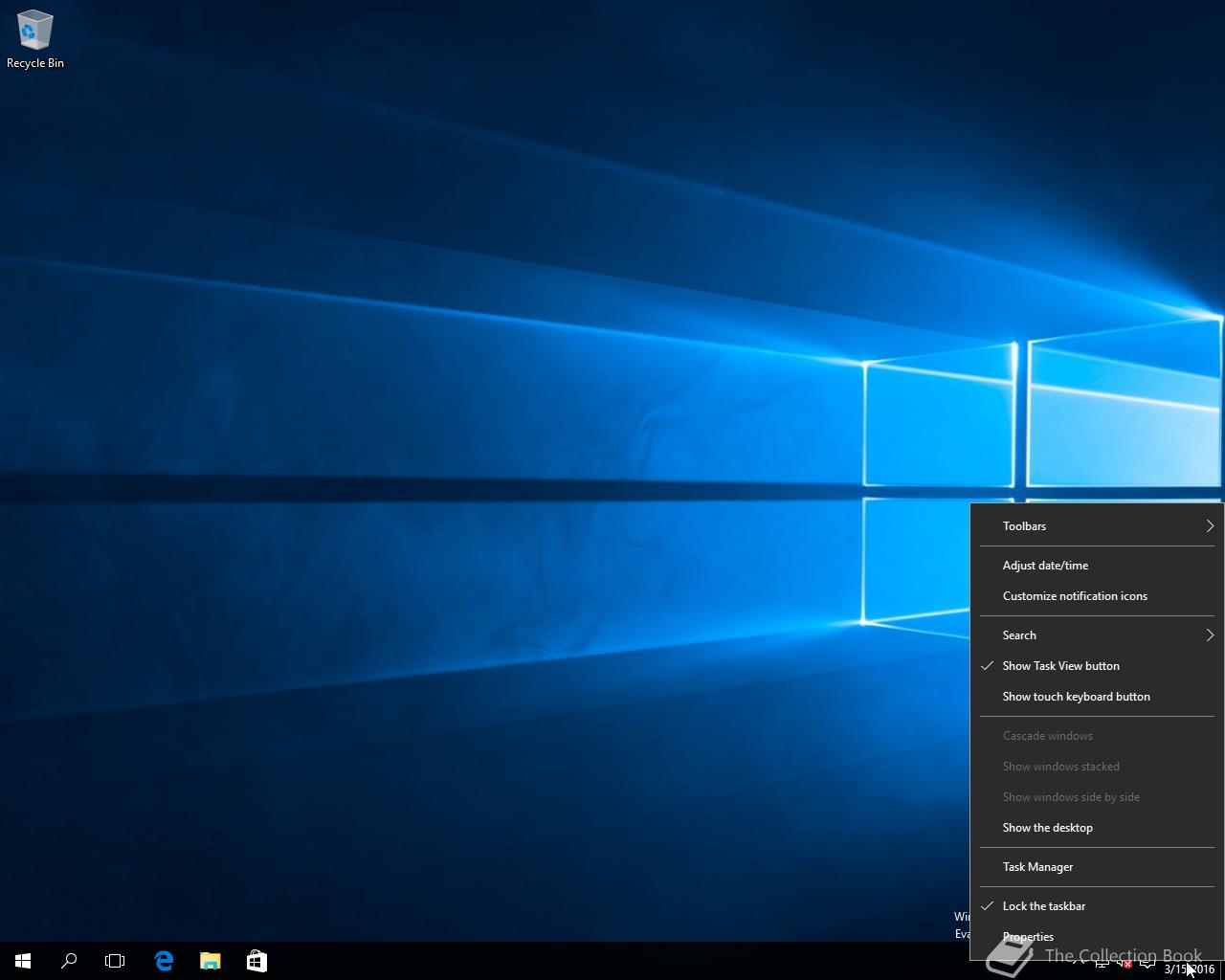This screenshot has height=980, width=1225.
Task: Launch Microsoft Edge from the taskbar
Action: [164, 961]
